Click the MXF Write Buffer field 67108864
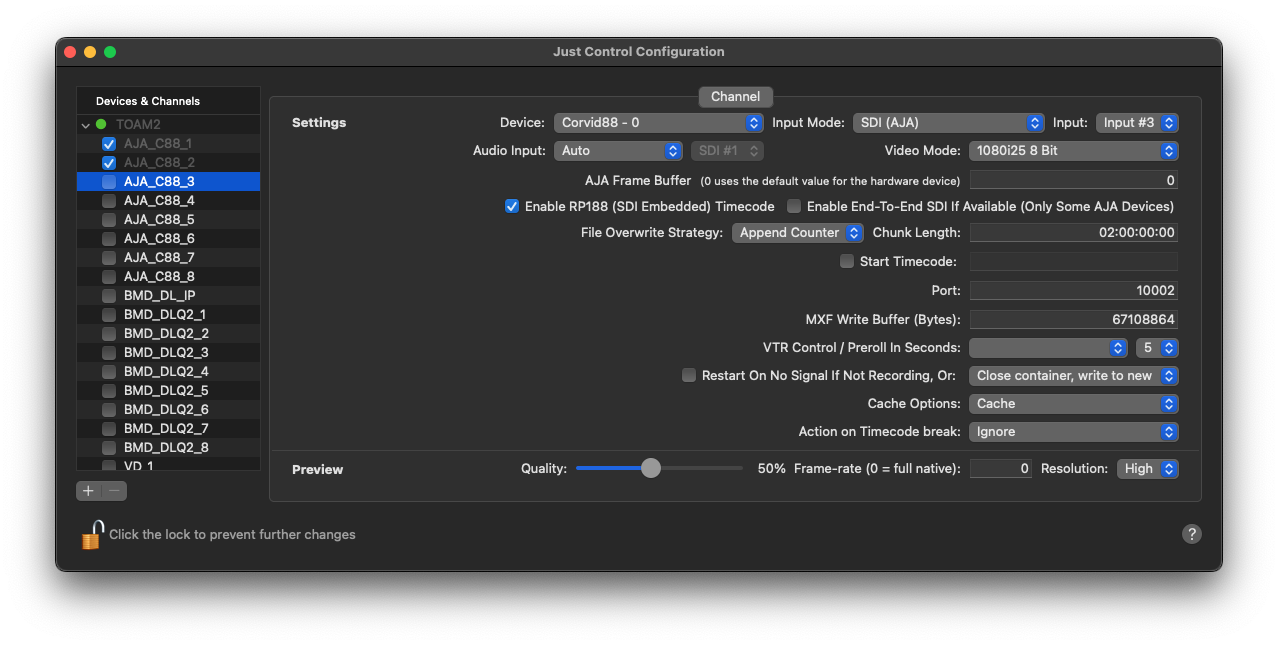The height and width of the screenshot is (645, 1278). tap(1073, 320)
